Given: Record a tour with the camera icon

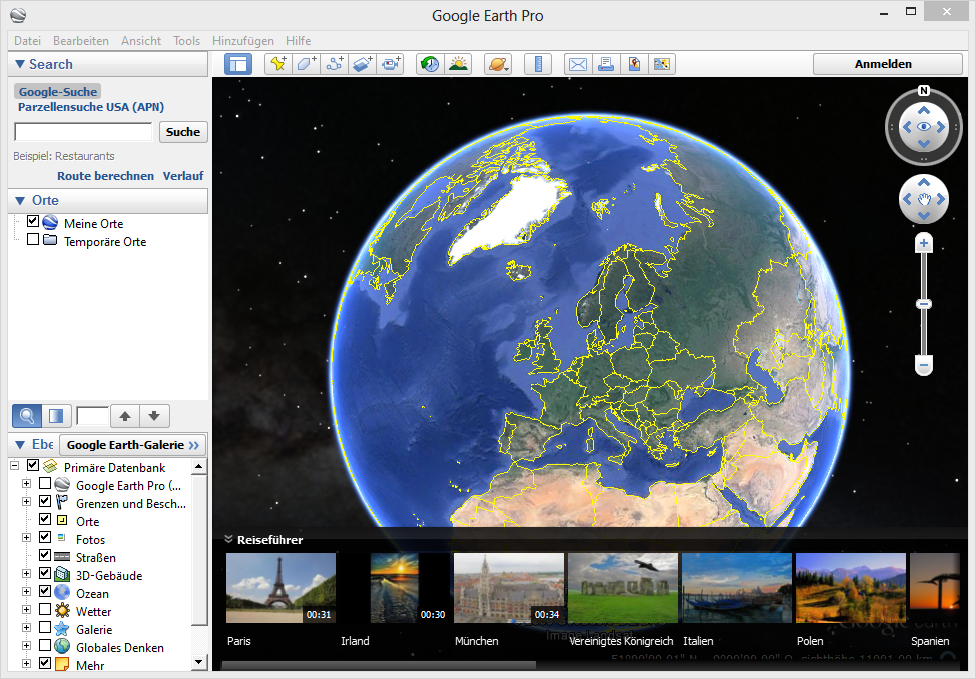Looking at the screenshot, I should click(x=391, y=64).
